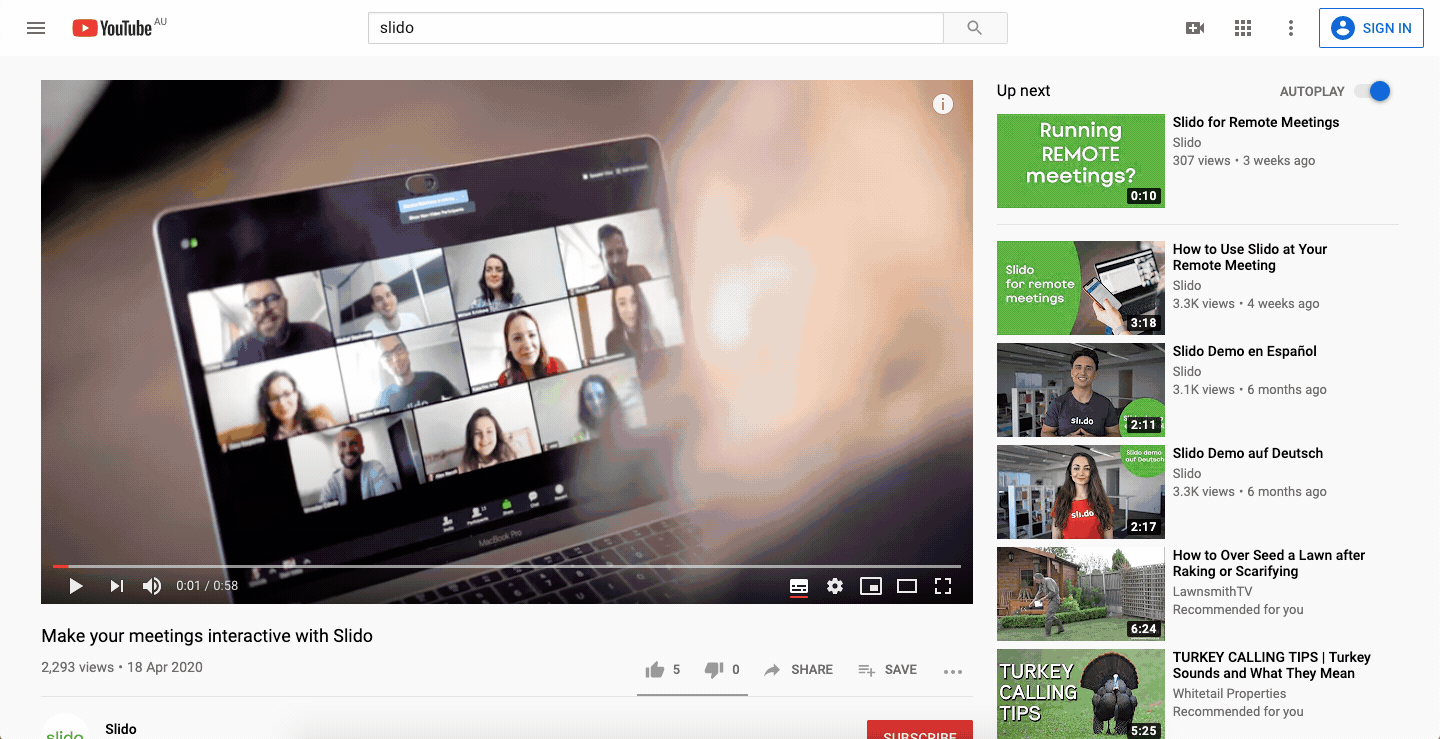
Task: Click the Up next heading
Action: click(1023, 91)
